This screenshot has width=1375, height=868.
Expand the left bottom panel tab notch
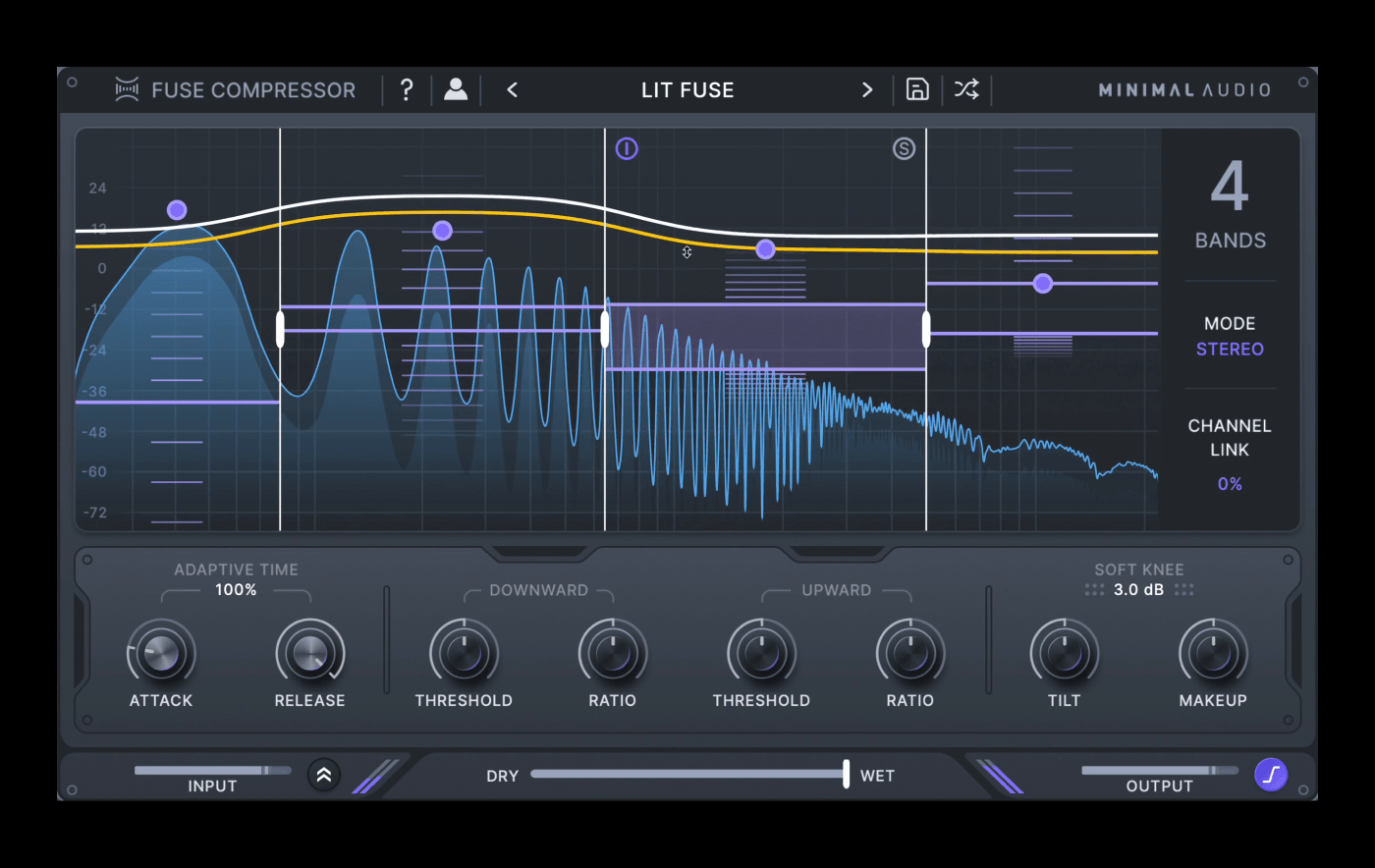538,554
